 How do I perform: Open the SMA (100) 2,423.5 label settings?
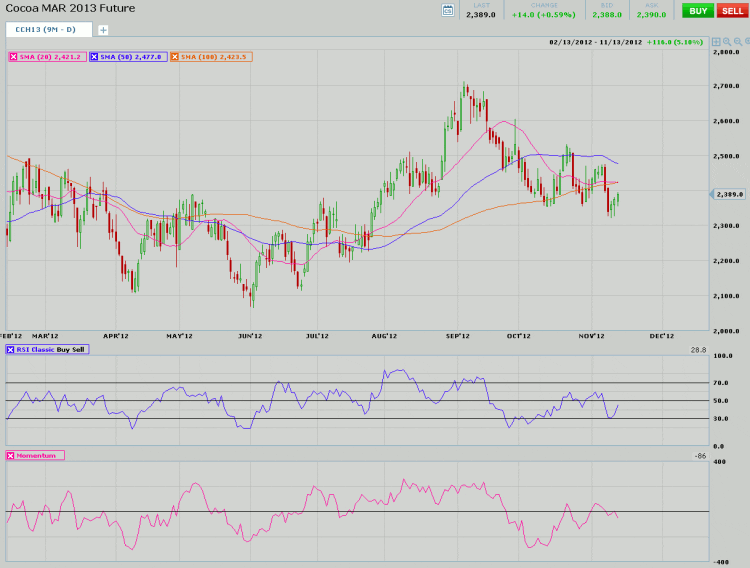click(x=216, y=57)
